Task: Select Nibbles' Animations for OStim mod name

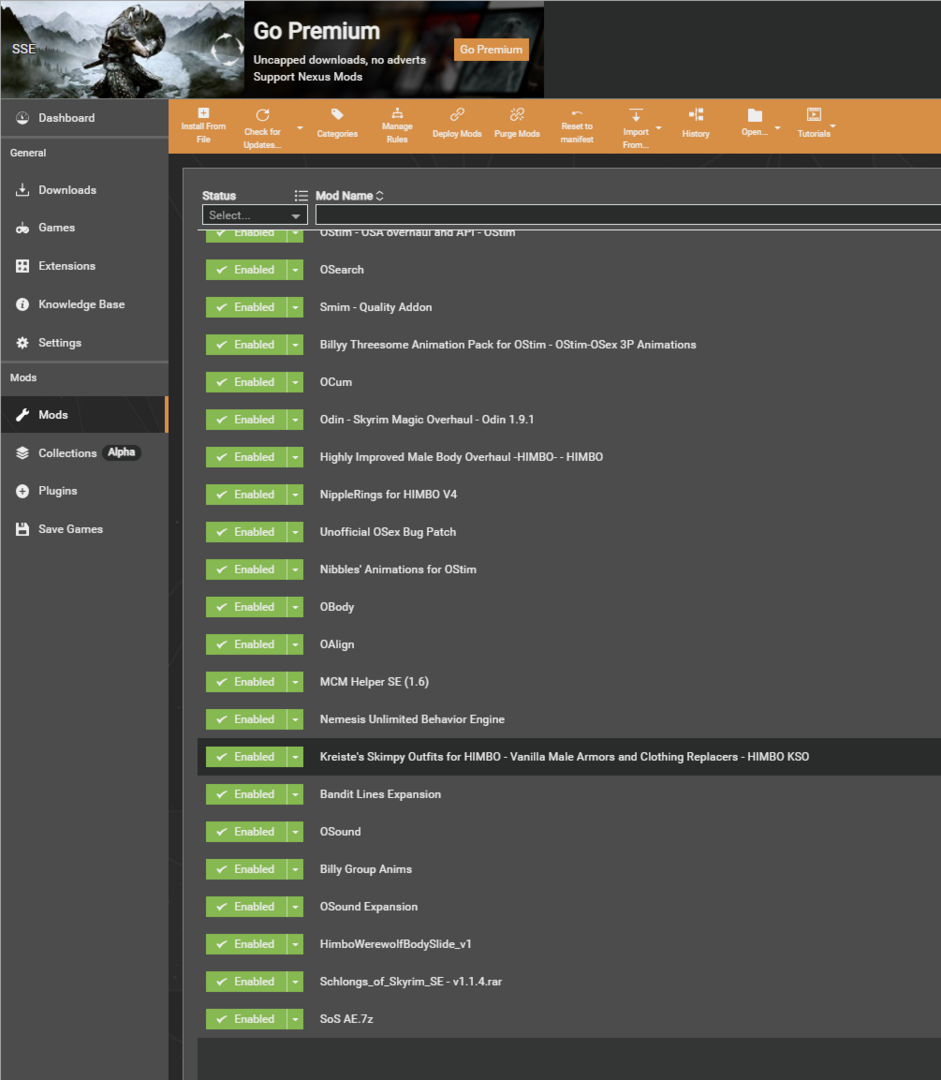Action: click(397, 570)
